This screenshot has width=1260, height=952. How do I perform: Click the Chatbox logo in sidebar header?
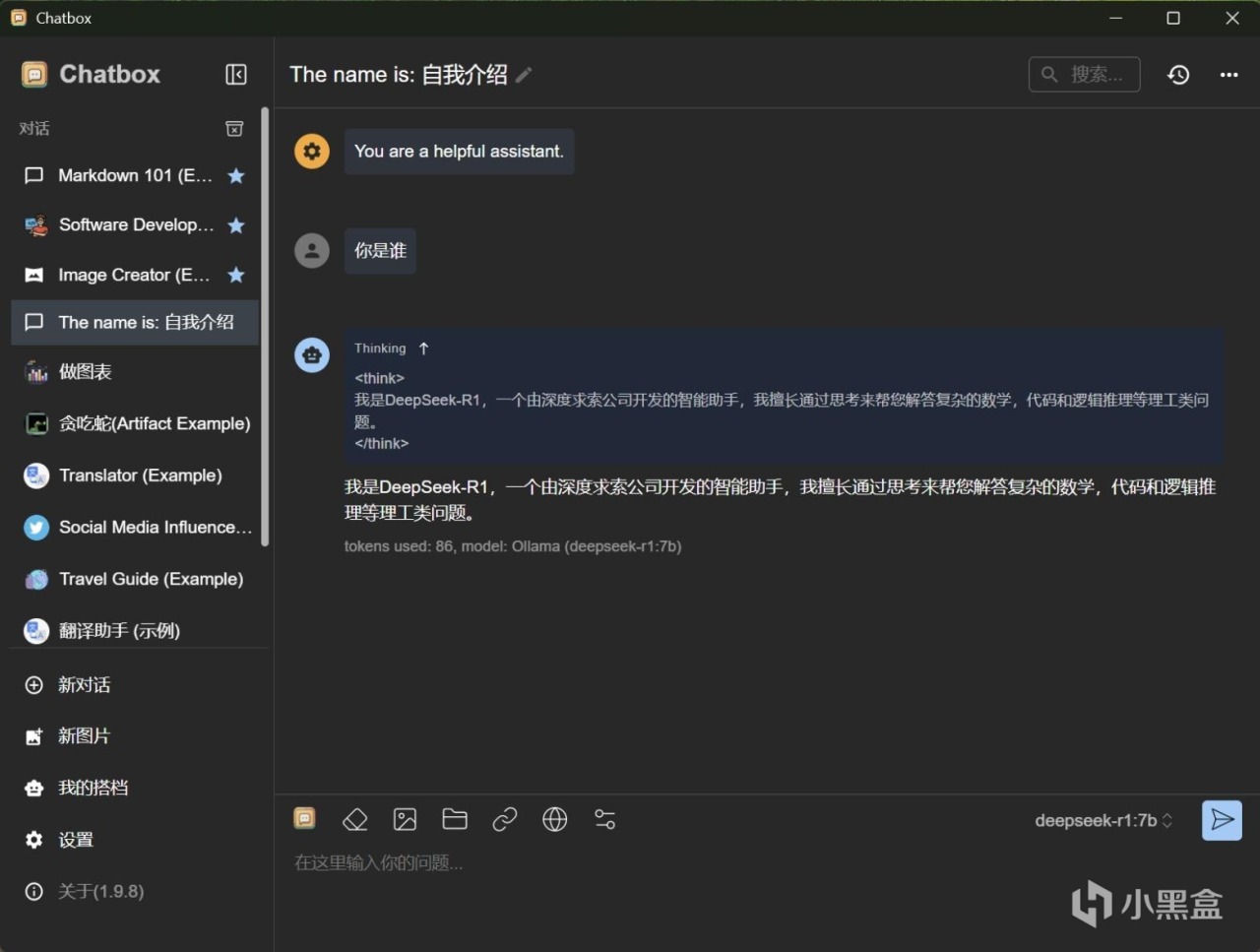34,75
